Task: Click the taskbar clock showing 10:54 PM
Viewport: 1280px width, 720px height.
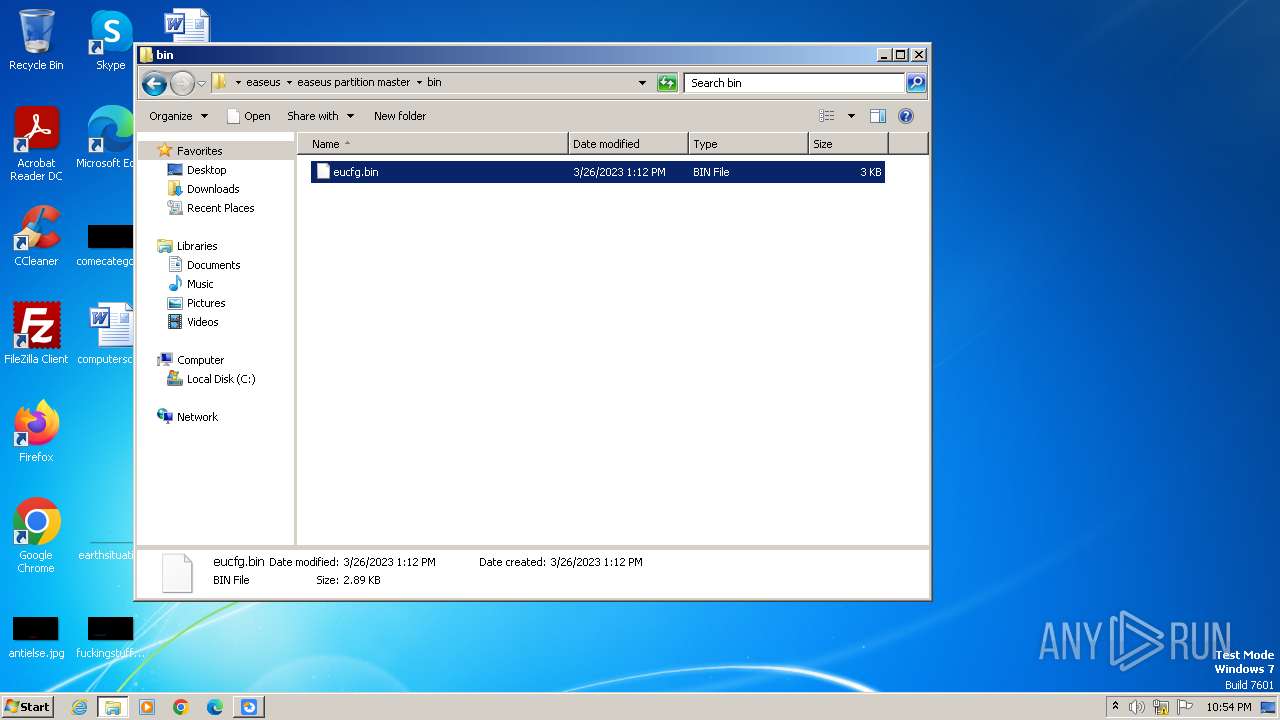Action: click(1229, 707)
